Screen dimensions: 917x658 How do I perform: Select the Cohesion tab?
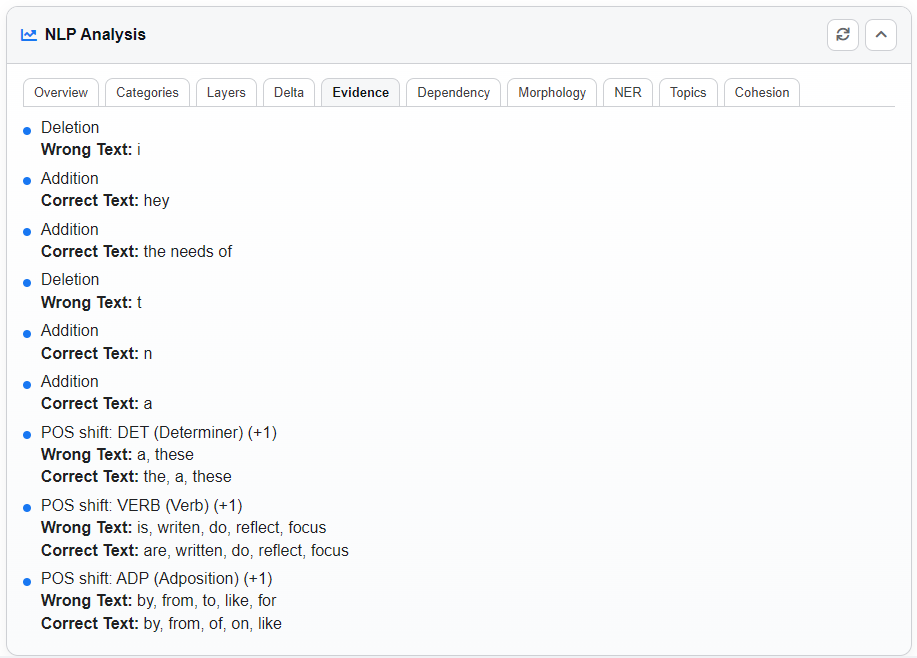tap(762, 93)
